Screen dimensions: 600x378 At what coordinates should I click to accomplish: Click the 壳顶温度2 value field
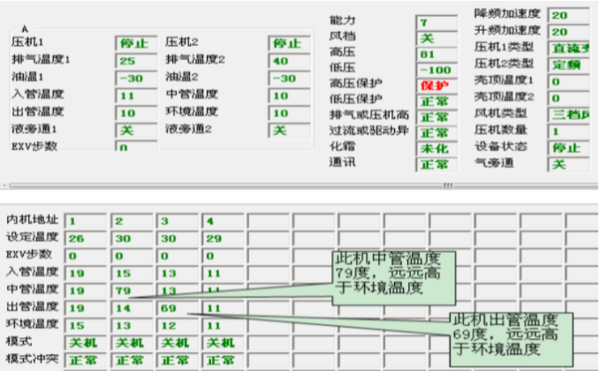[x=569, y=98]
